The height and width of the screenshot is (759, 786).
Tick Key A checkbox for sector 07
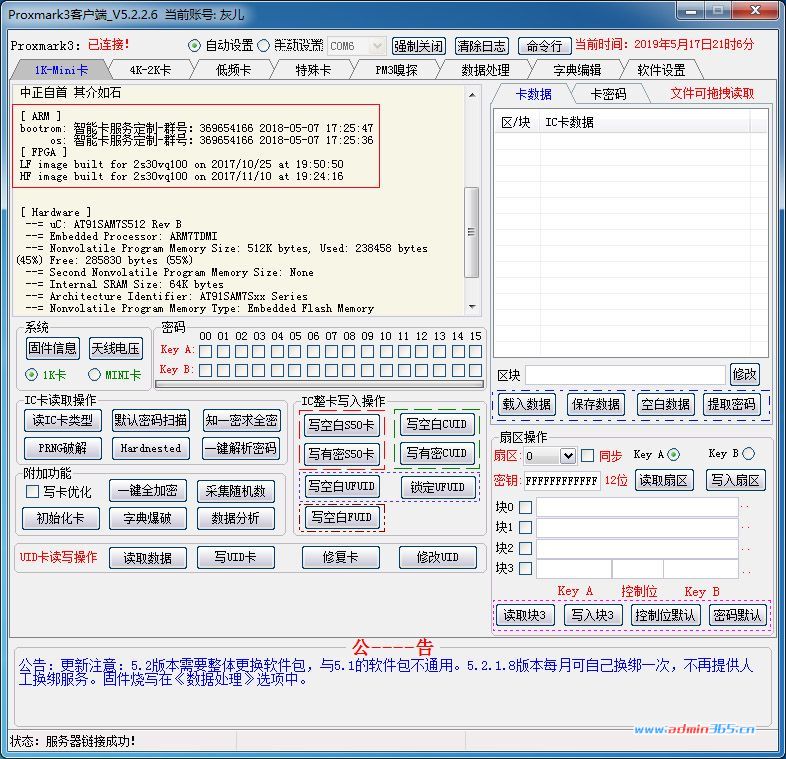click(x=331, y=351)
